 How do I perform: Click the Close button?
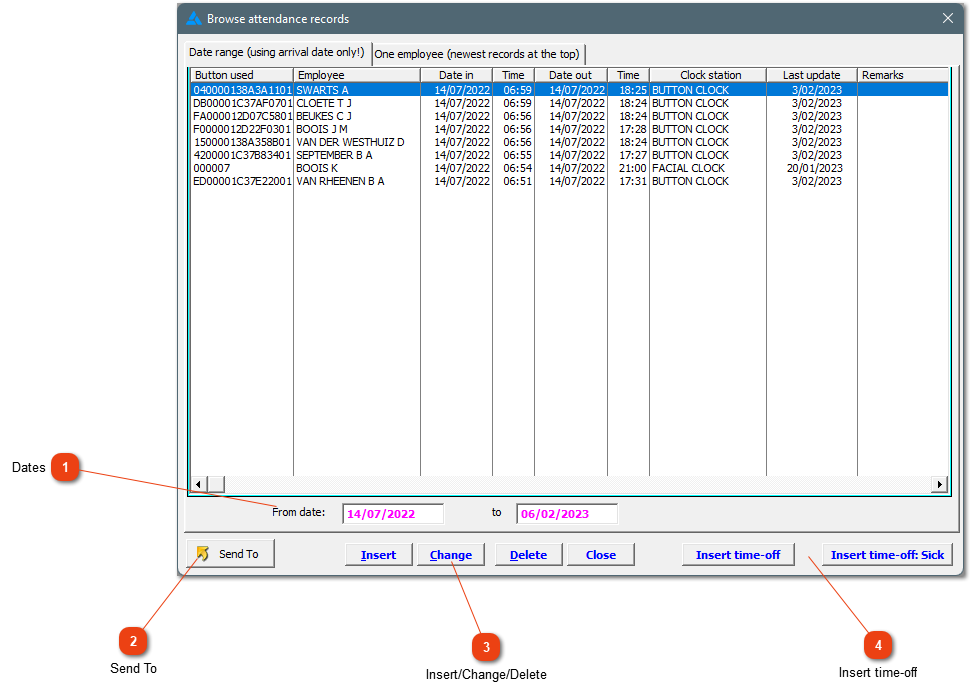[601, 555]
